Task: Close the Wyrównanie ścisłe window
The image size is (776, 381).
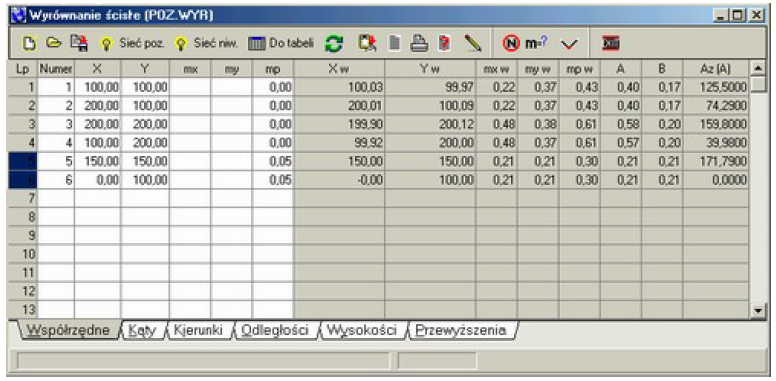Action: pyautogui.click(x=756, y=15)
